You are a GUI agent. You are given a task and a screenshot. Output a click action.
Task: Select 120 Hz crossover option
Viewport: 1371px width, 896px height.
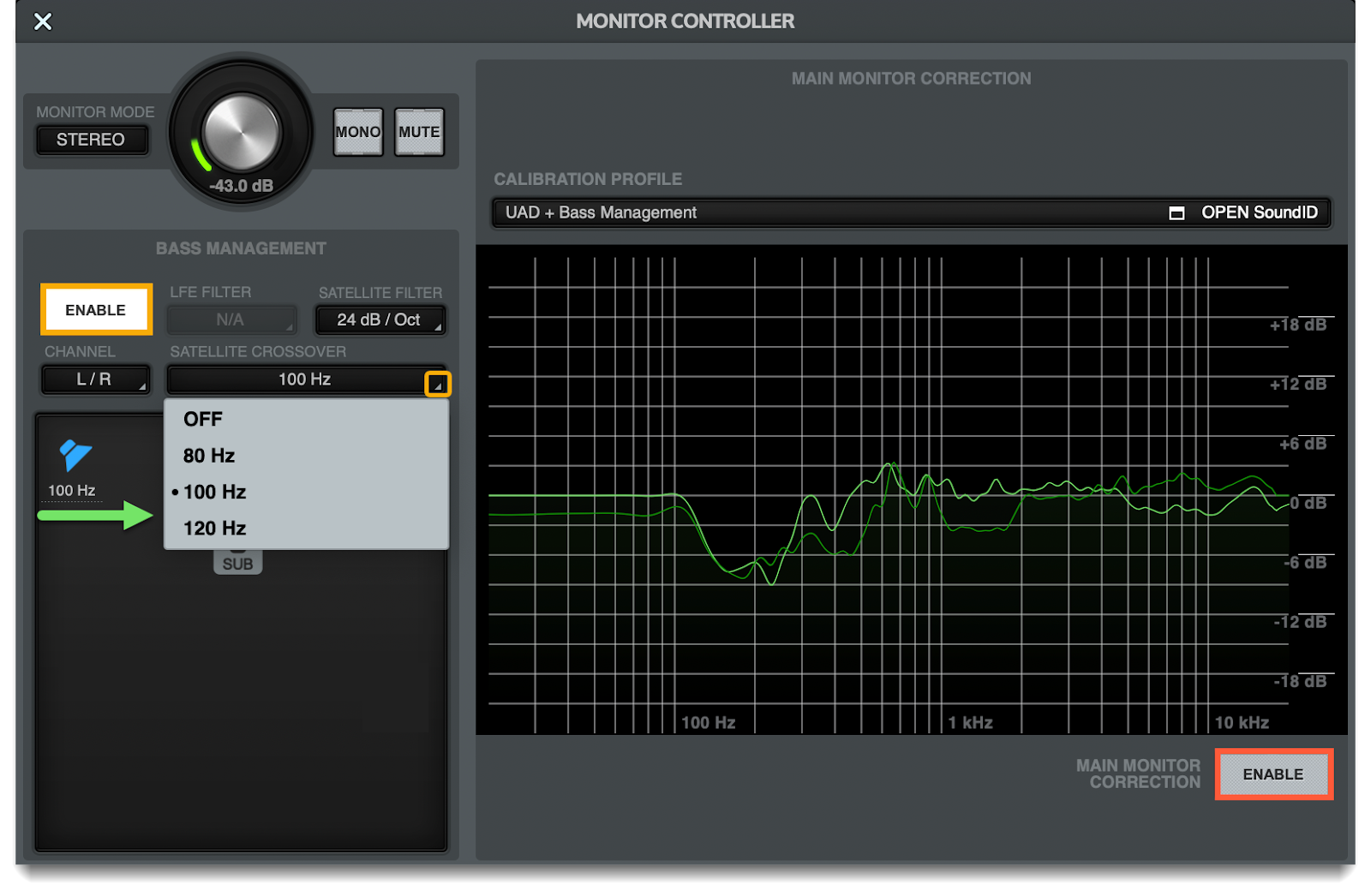(x=306, y=528)
